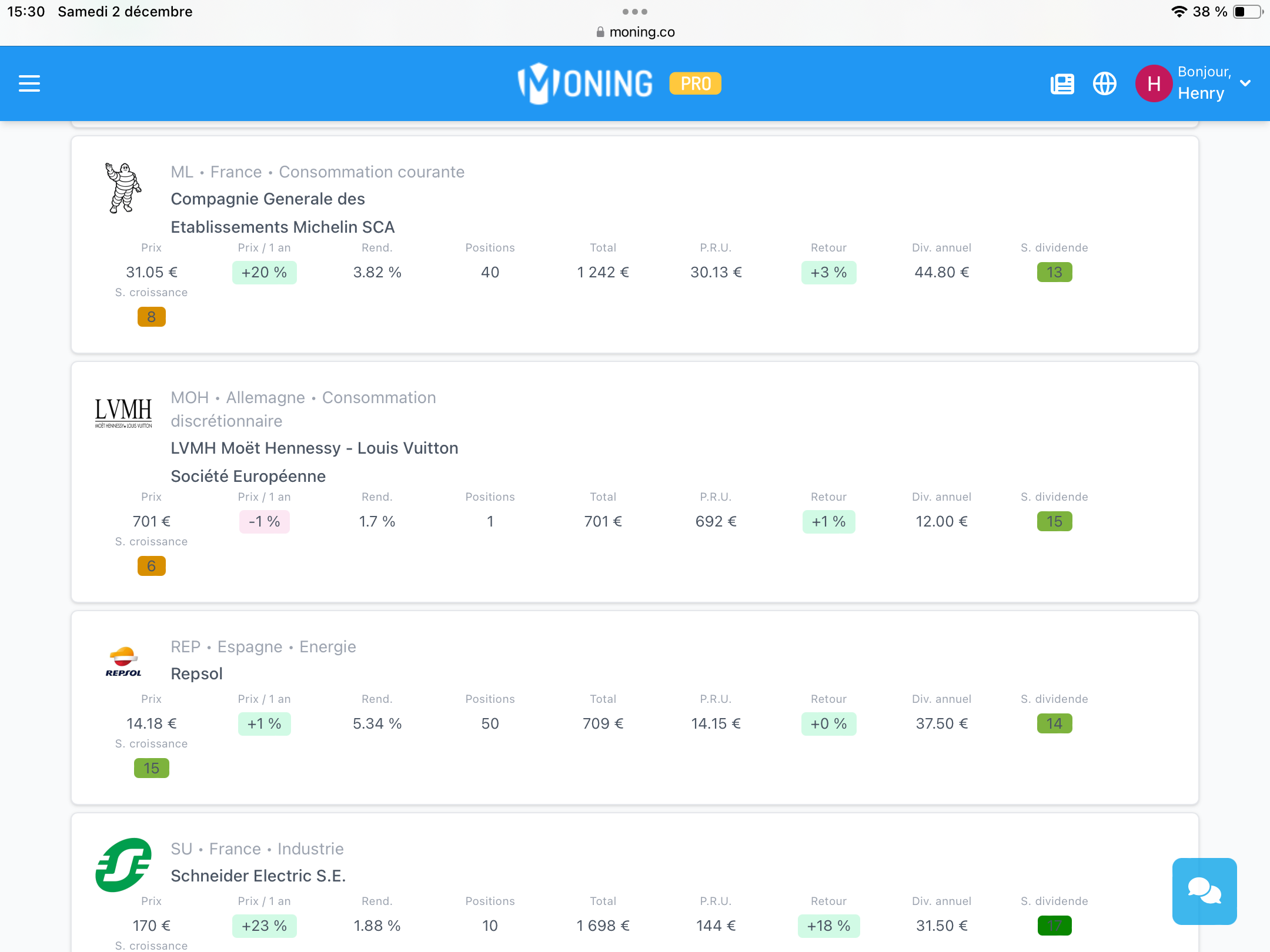Click the ML • France • Consommation courante line
The width and height of the screenshot is (1270, 952).
point(317,172)
